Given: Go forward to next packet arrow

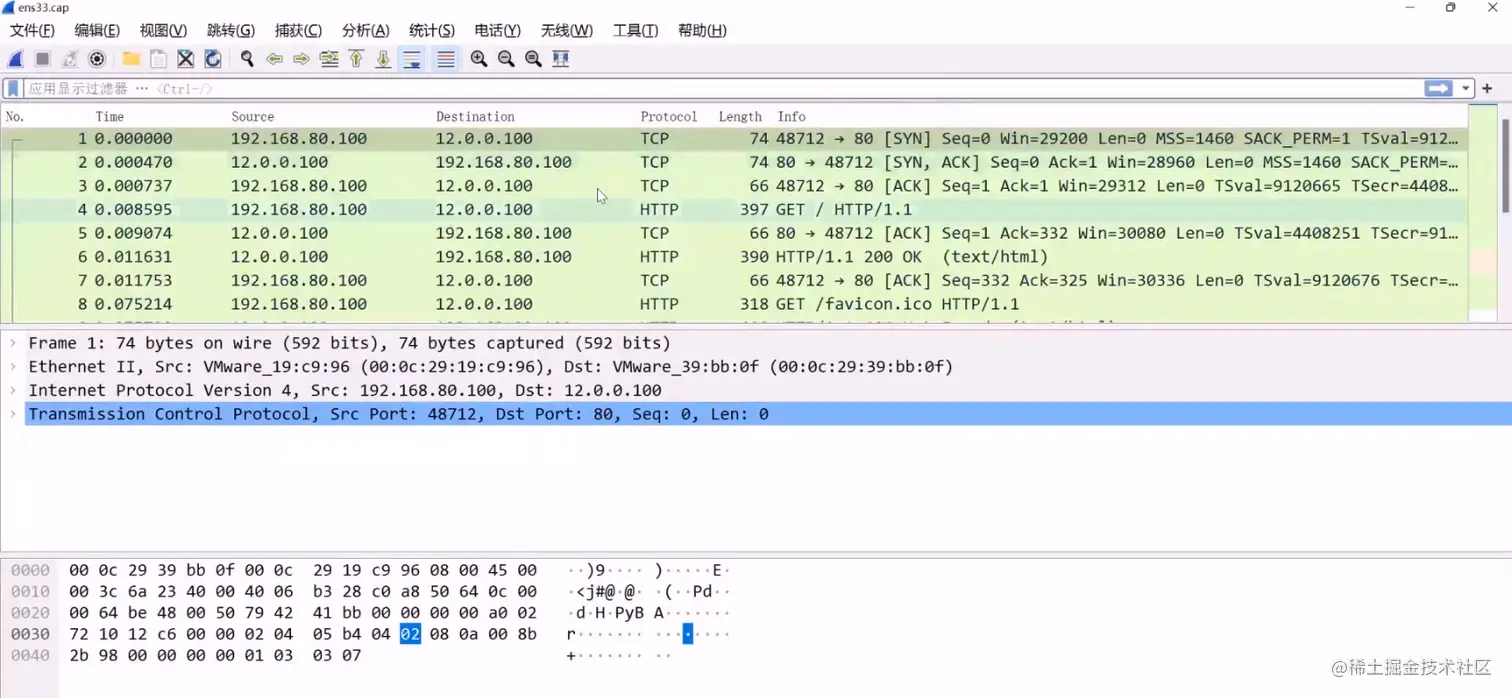Looking at the screenshot, I should coord(301,60).
